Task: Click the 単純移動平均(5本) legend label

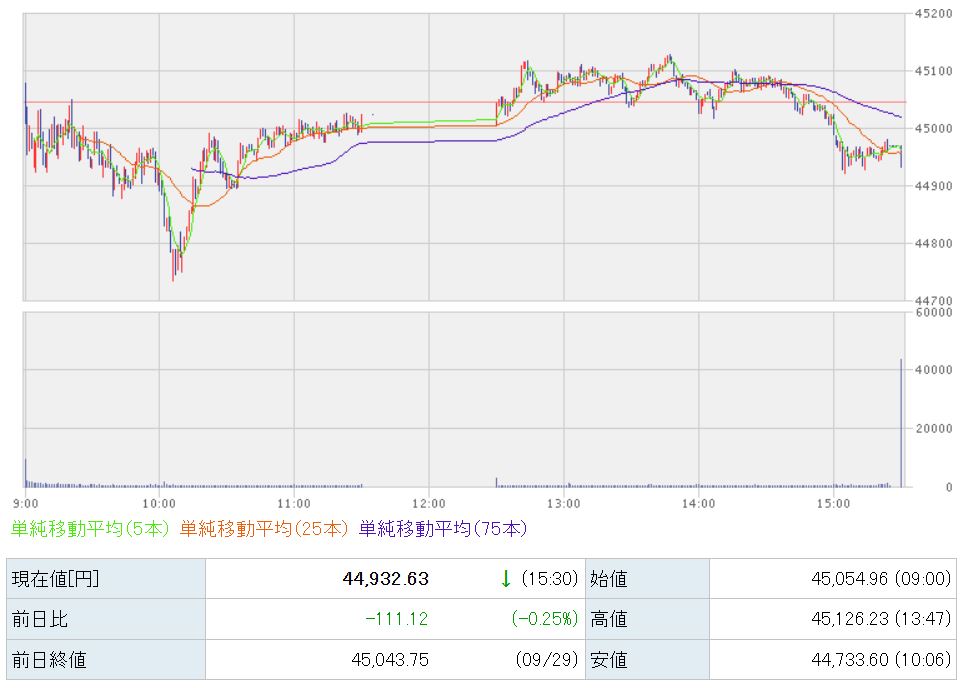Action: pyautogui.click(x=90, y=528)
